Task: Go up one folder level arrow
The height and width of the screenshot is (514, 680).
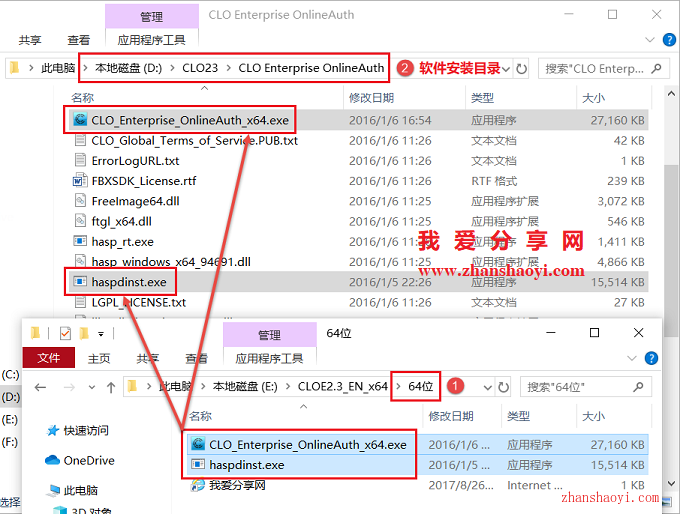Action: 111,387
